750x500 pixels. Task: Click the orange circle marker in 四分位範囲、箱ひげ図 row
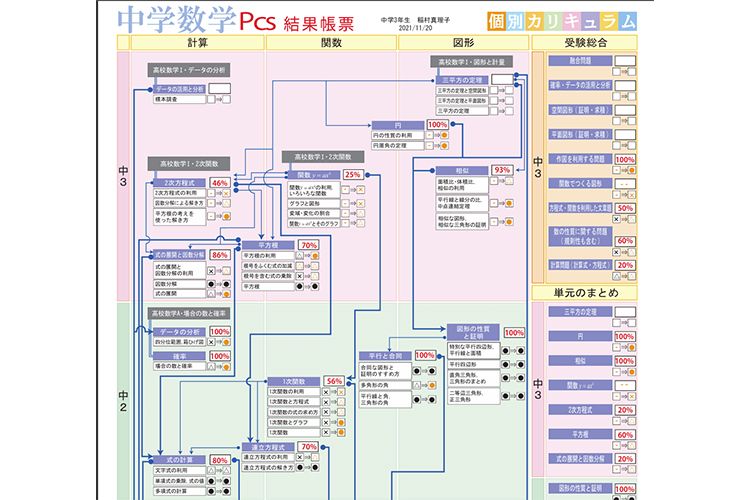click(226, 342)
